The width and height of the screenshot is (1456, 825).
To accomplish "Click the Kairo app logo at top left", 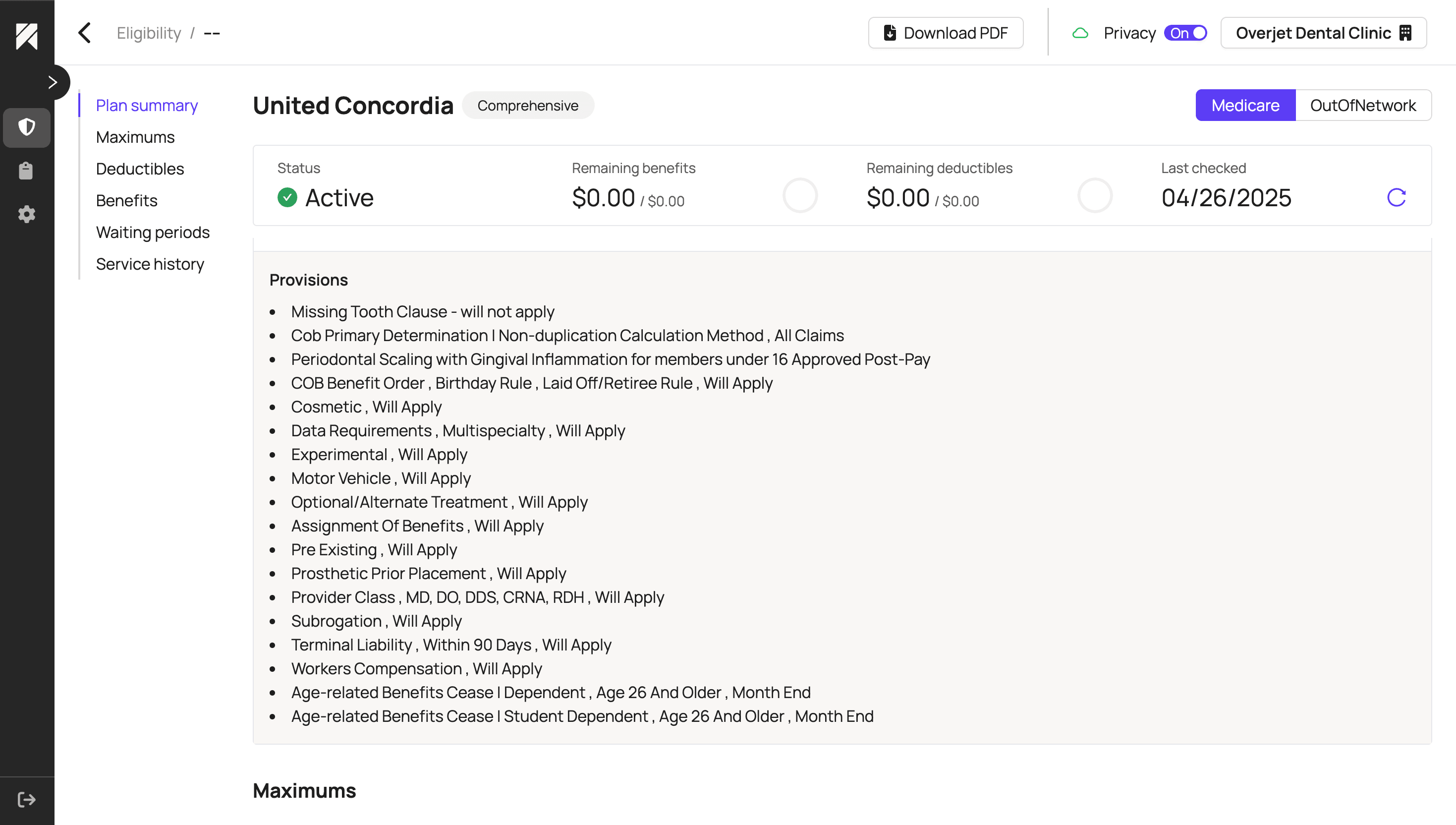I will tap(27, 37).
